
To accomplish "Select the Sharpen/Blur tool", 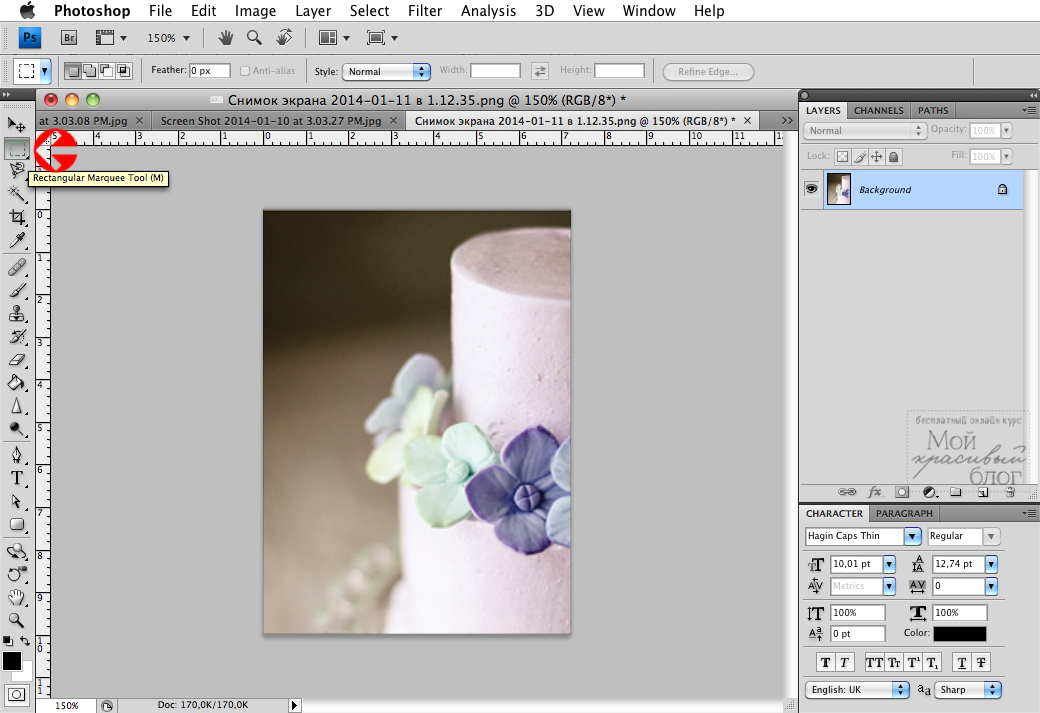I will 17,406.
